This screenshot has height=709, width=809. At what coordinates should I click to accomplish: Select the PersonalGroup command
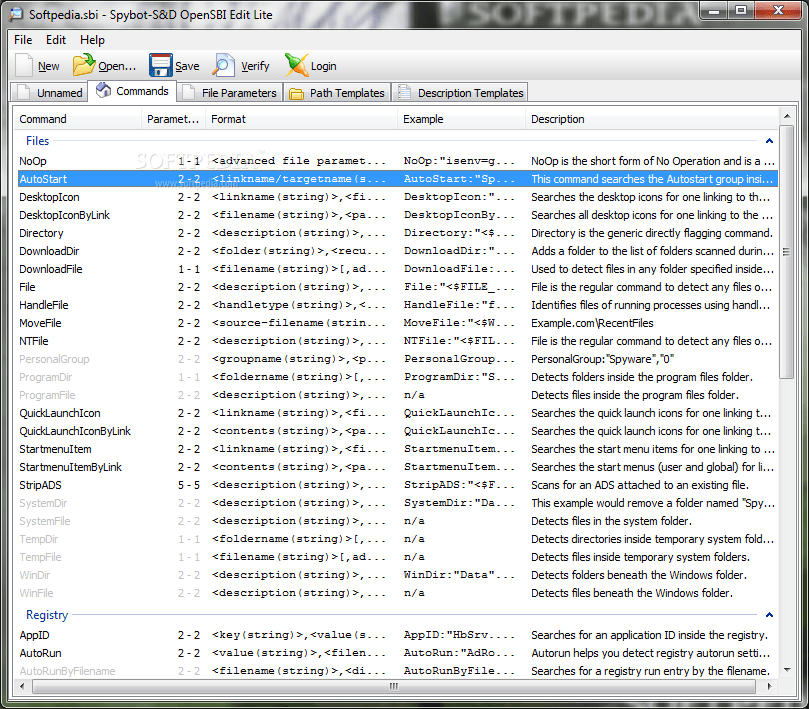pyautogui.click(x=396, y=359)
